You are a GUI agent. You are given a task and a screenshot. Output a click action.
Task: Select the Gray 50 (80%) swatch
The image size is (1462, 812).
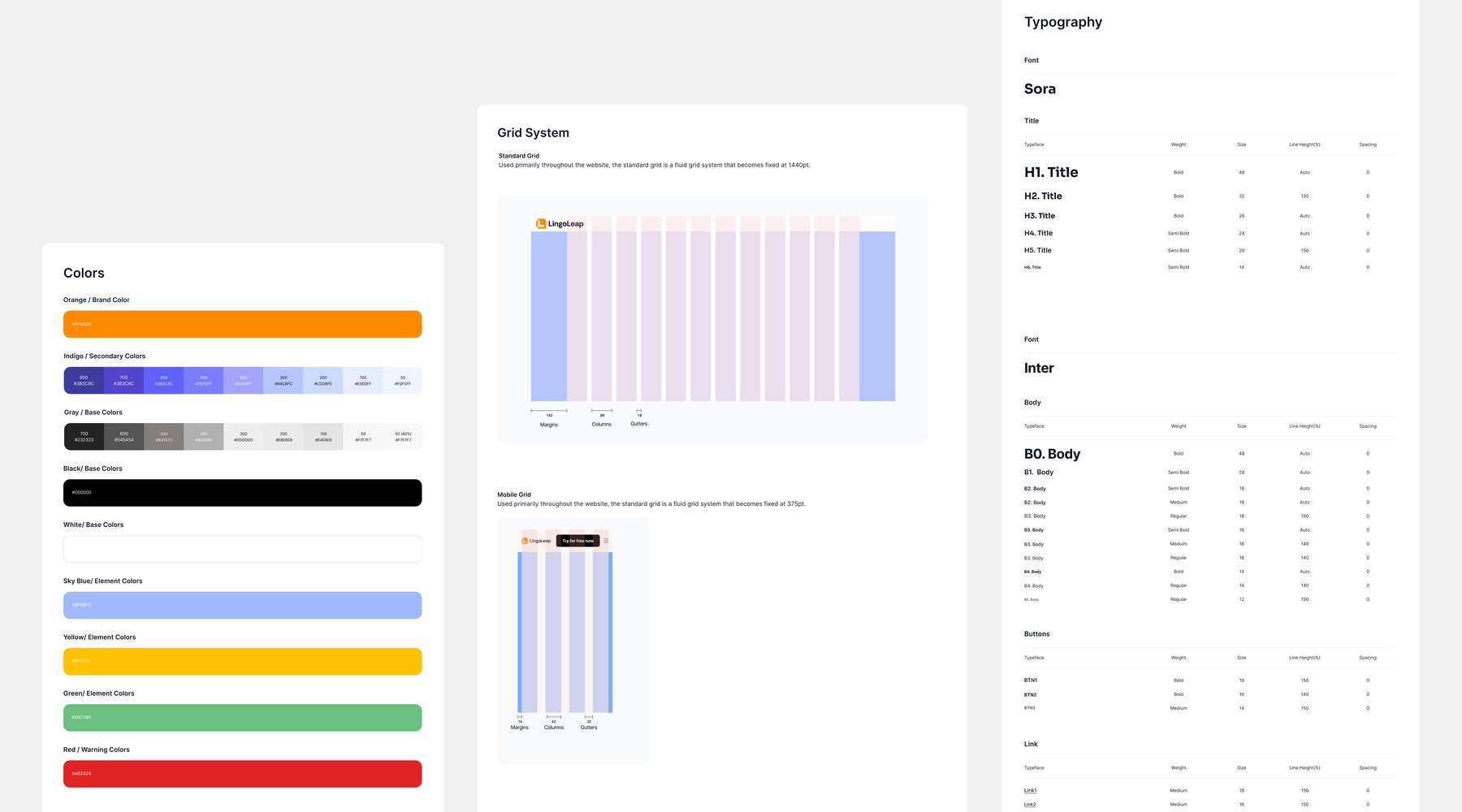tap(402, 437)
